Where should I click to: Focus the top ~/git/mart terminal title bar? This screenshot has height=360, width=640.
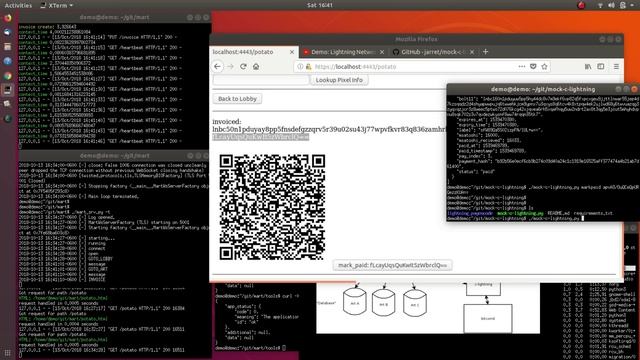115,18
